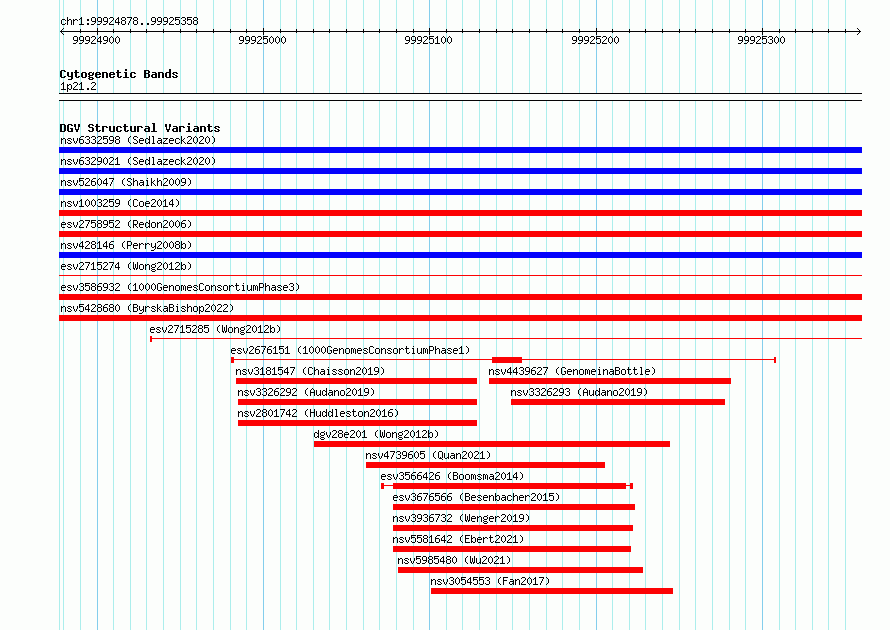This screenshot has height=630, width=890.
Task: Click the ruler's right arrowhead
Action: point(859,31)
